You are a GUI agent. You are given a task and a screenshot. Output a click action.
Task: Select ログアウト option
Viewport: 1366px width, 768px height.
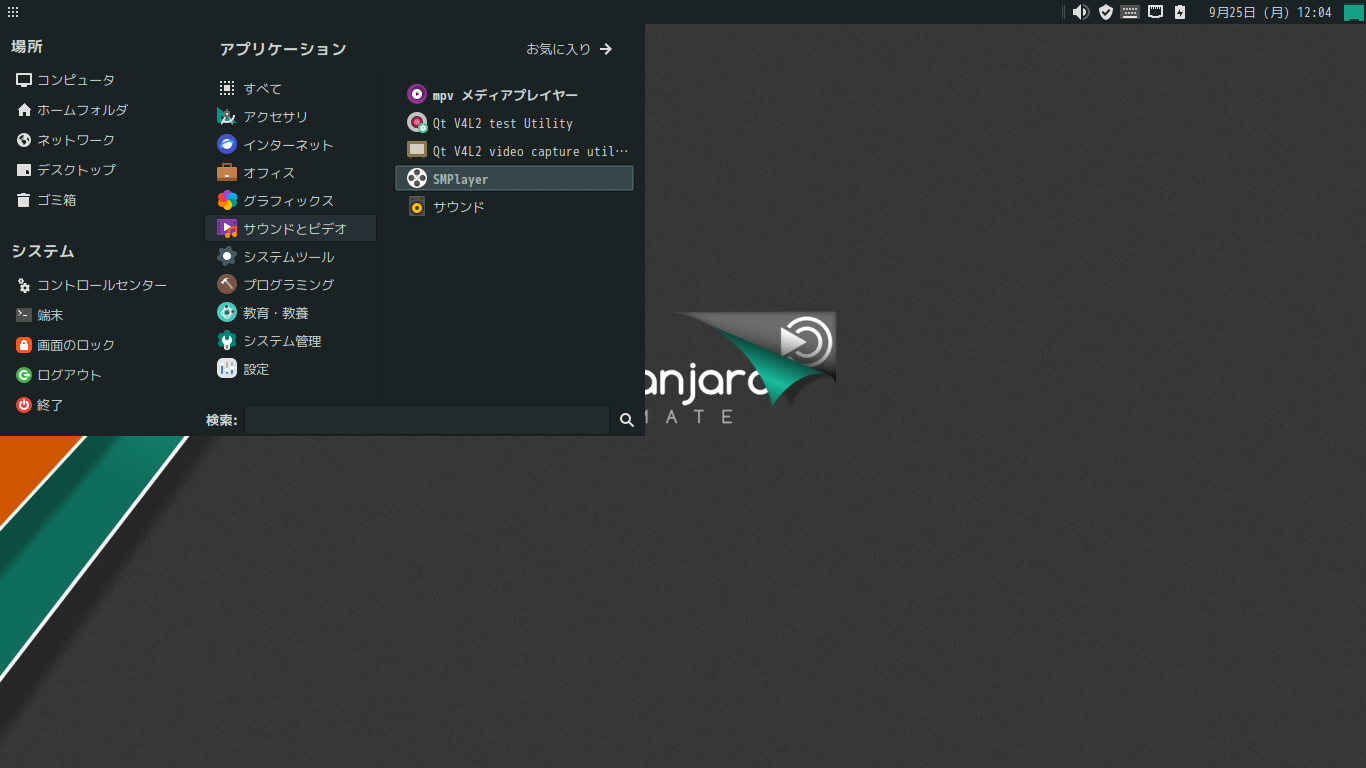tap(59, 375)
